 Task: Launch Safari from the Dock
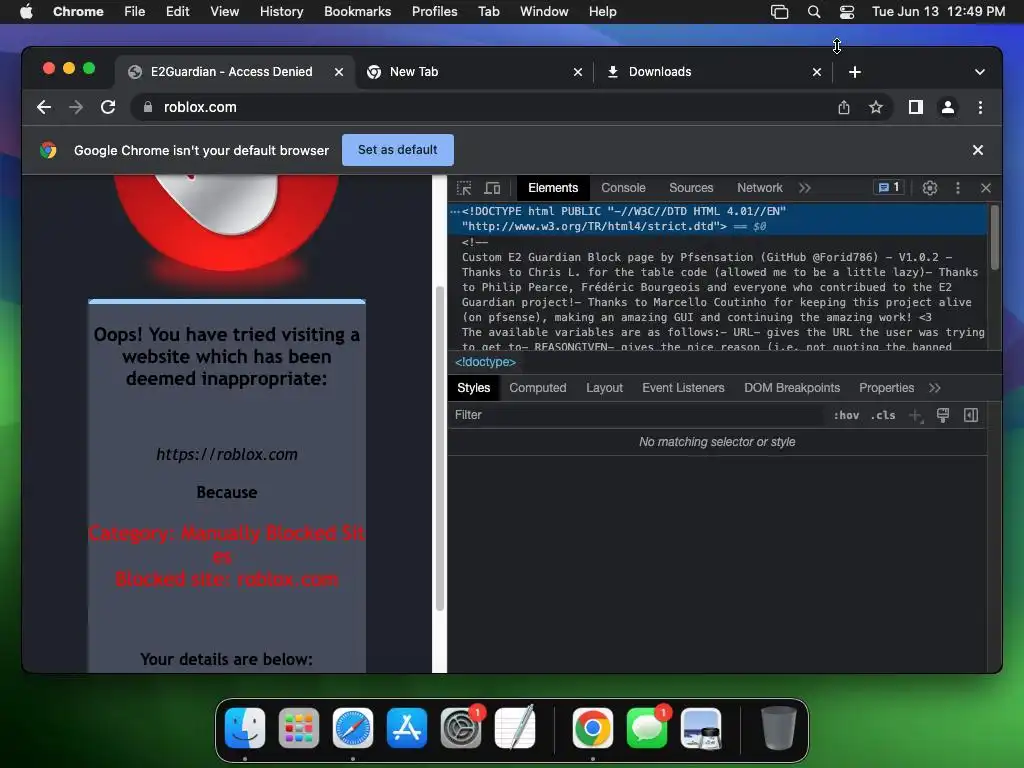pos(353,728)
